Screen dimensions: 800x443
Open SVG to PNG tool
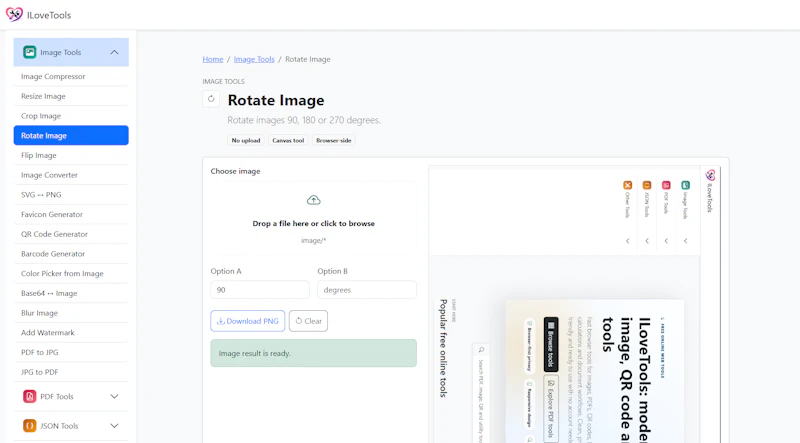point(71,194)
